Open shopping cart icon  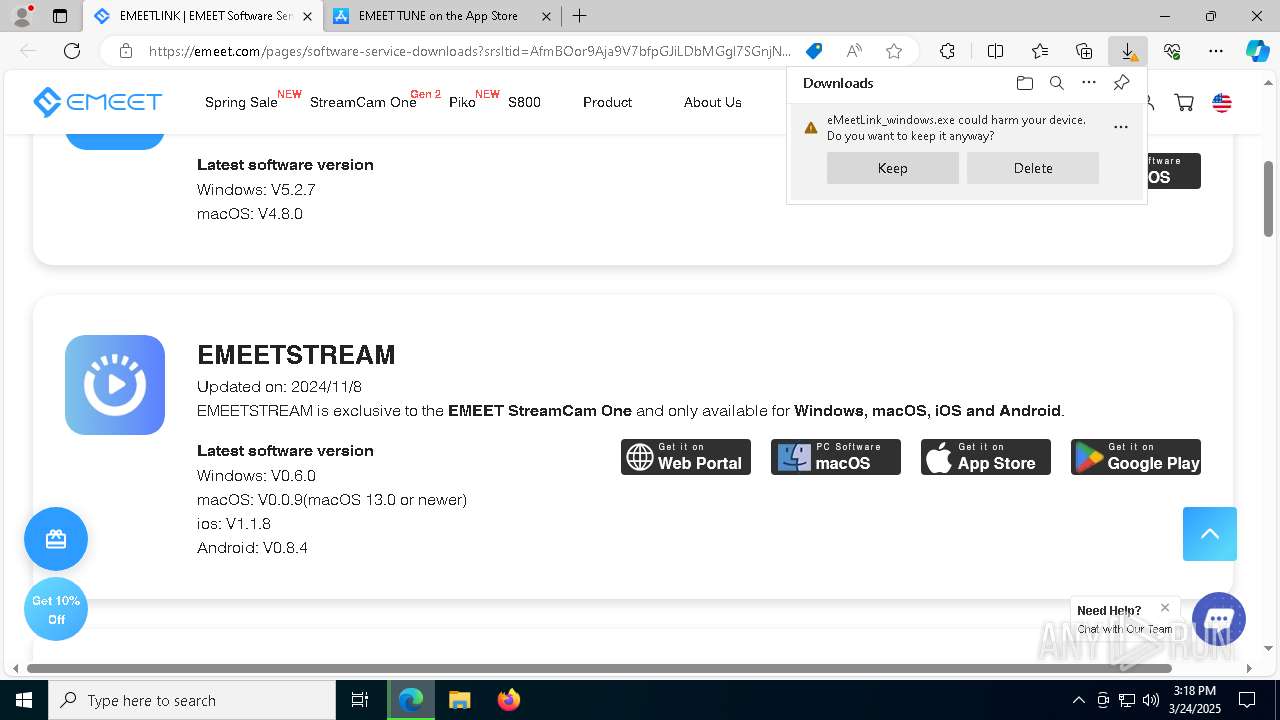tap(1184, 102)
